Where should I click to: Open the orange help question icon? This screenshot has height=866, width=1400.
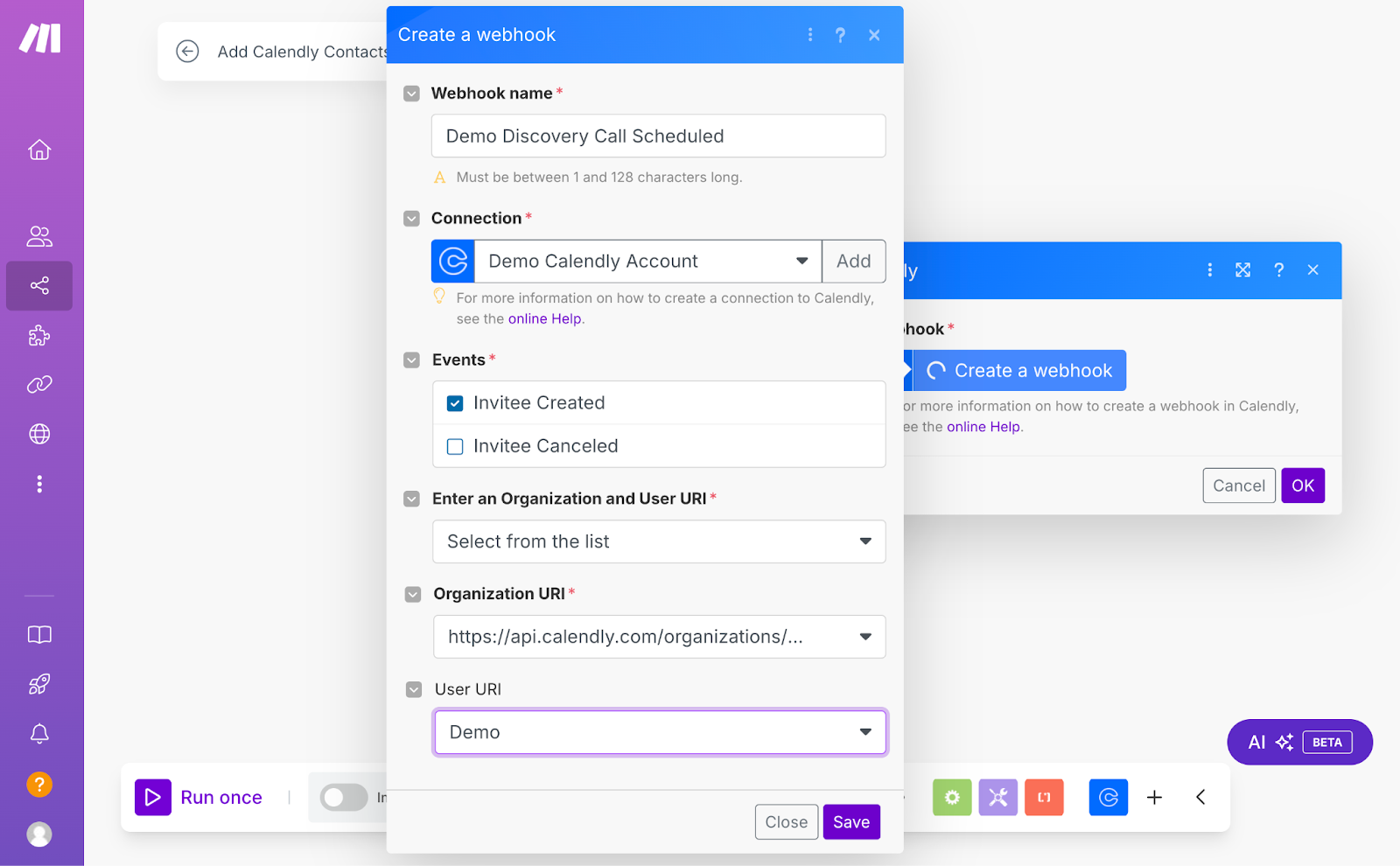[39, 785]
